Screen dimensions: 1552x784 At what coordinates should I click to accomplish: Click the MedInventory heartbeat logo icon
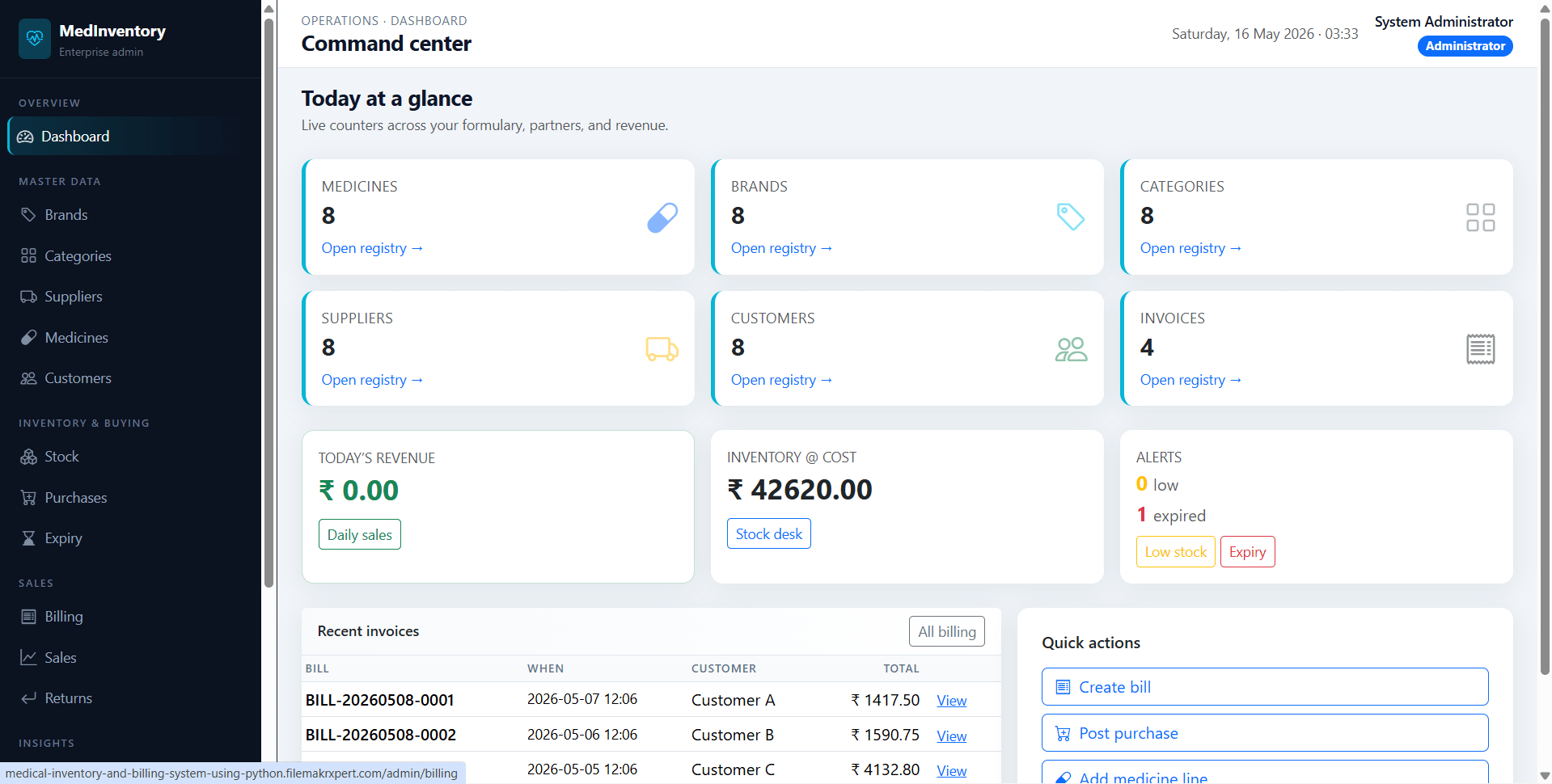pyautogui.click(x=35, y=39)
